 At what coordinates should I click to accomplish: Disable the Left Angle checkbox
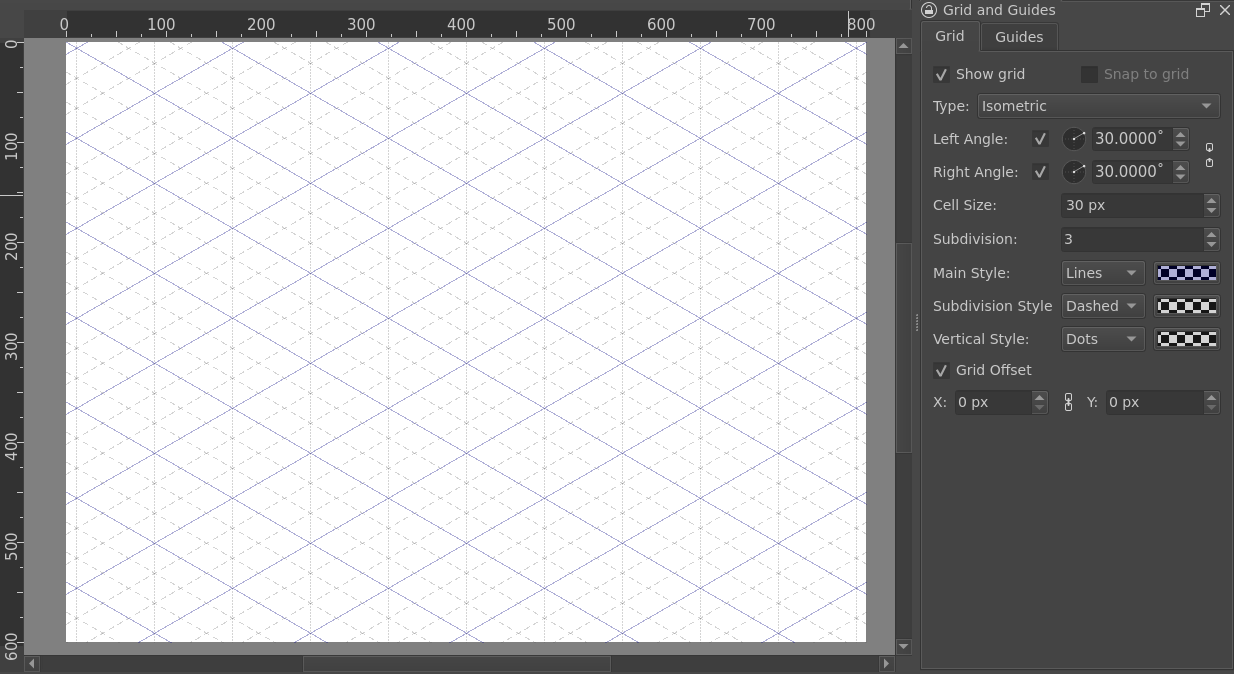pyautogui.click(x=1040, y=139)
